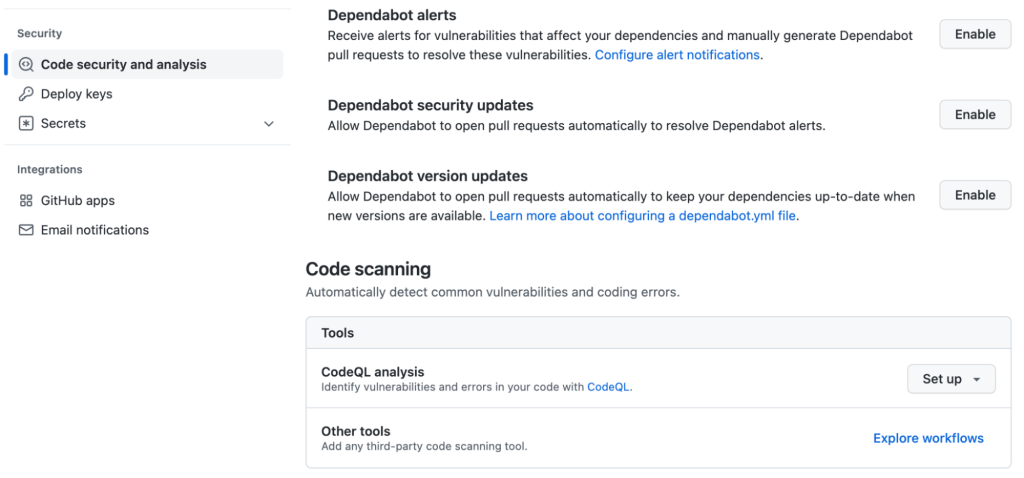
Task: Open the Configure alert notifications link
Action: pyautogui.click(x=677, y=55)
